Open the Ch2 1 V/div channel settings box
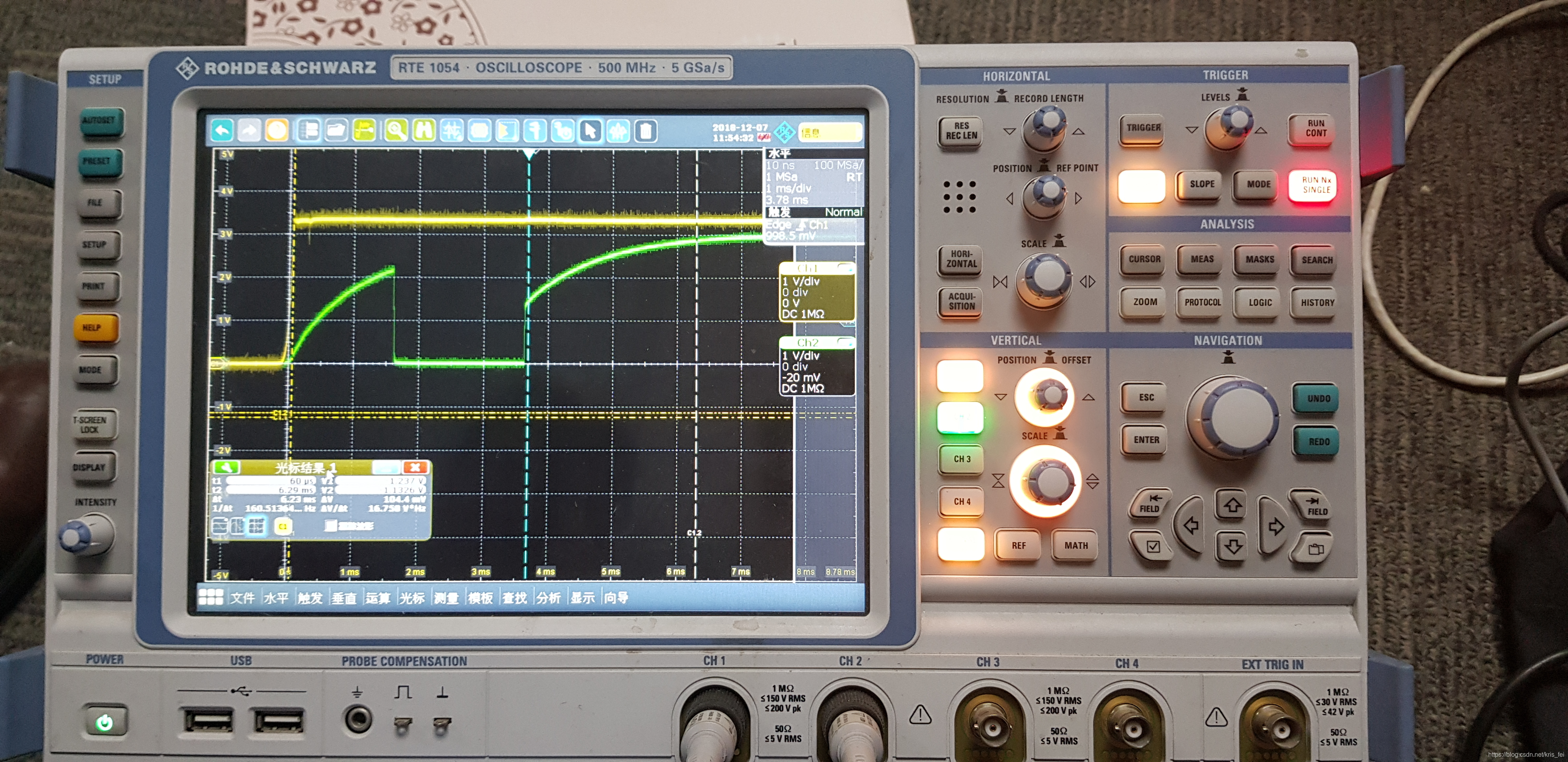This screenshot has width=1568, height=762. tap(817, 366)
